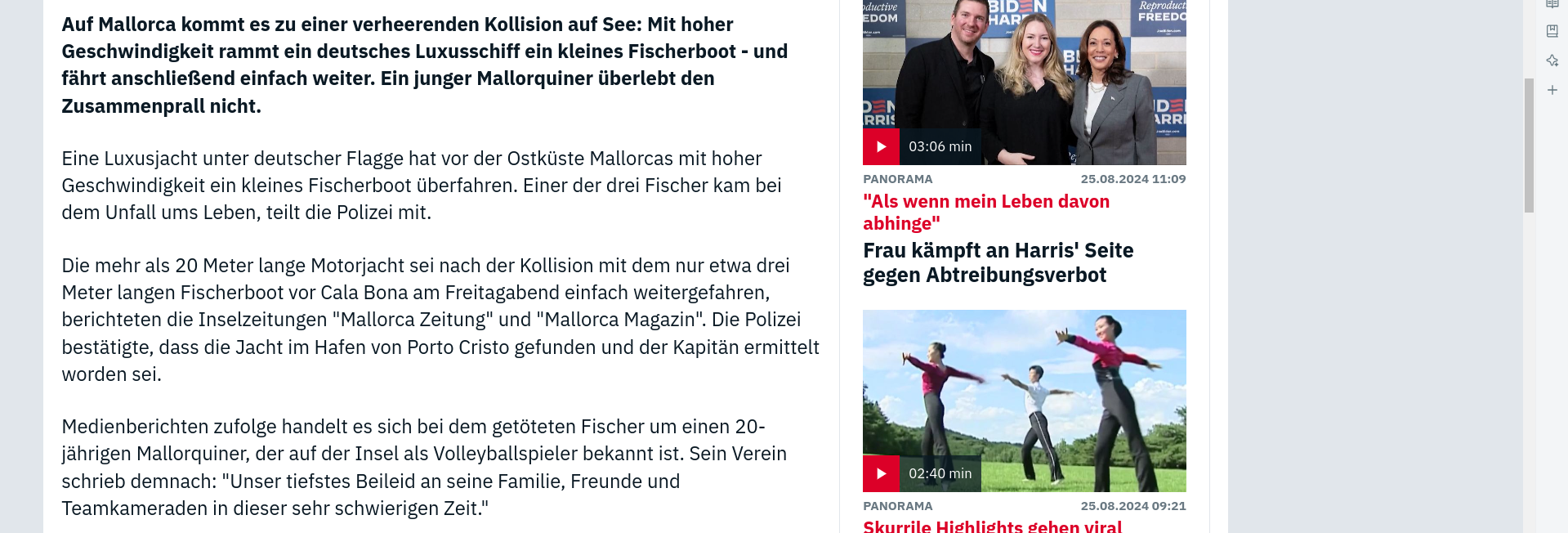Play the 03:06 min Harris video
The image size is (1568, 533).
(881, 146)
